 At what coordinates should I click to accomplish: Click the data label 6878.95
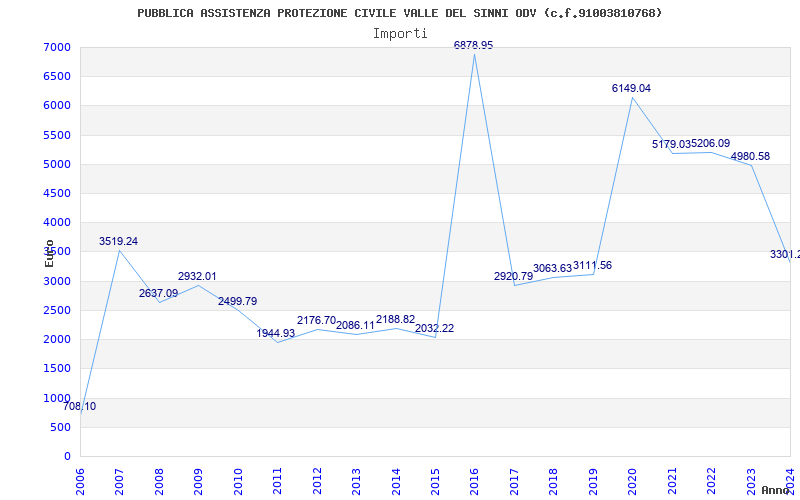click(x=473, y=45)
